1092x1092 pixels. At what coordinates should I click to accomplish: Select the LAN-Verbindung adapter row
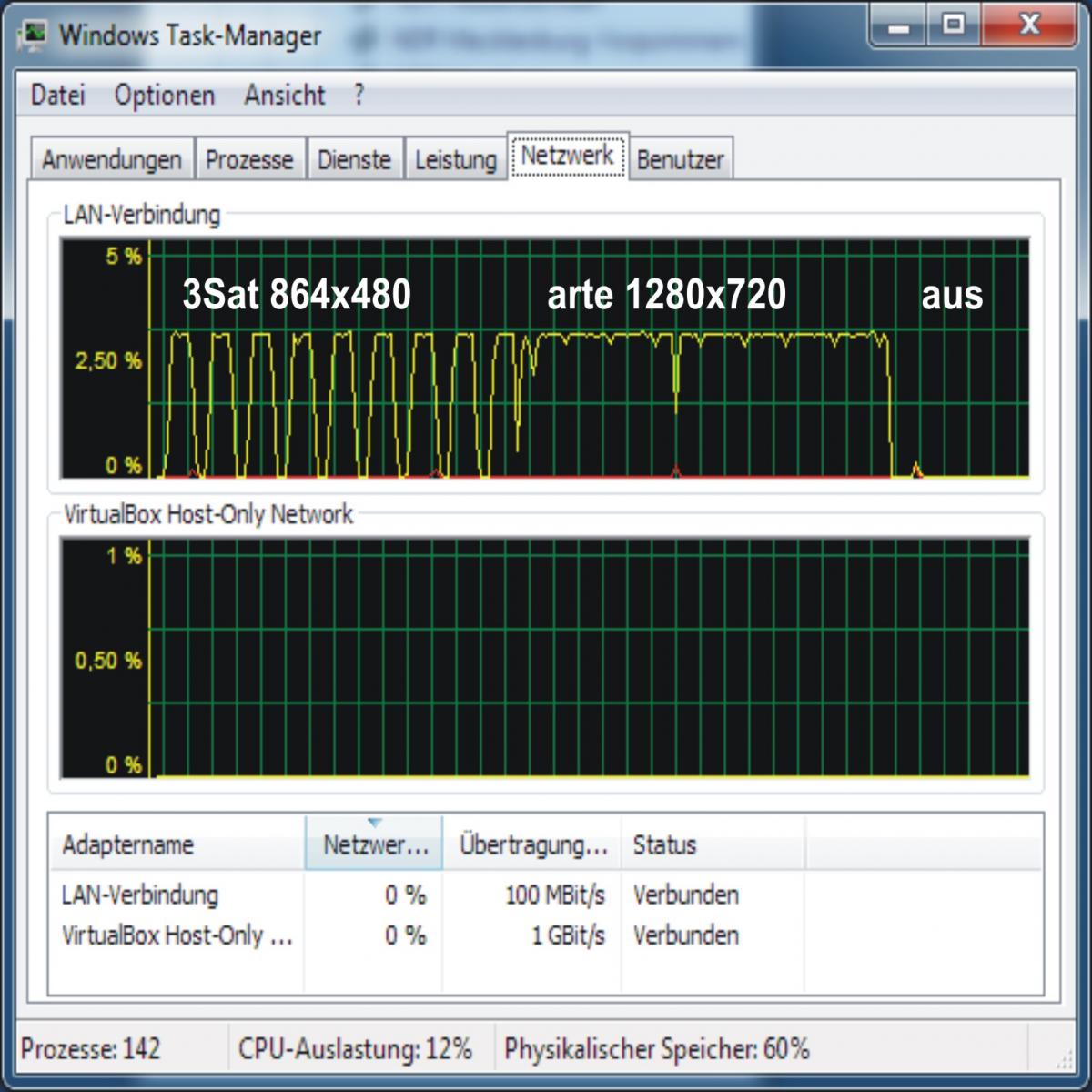point(546,895)
